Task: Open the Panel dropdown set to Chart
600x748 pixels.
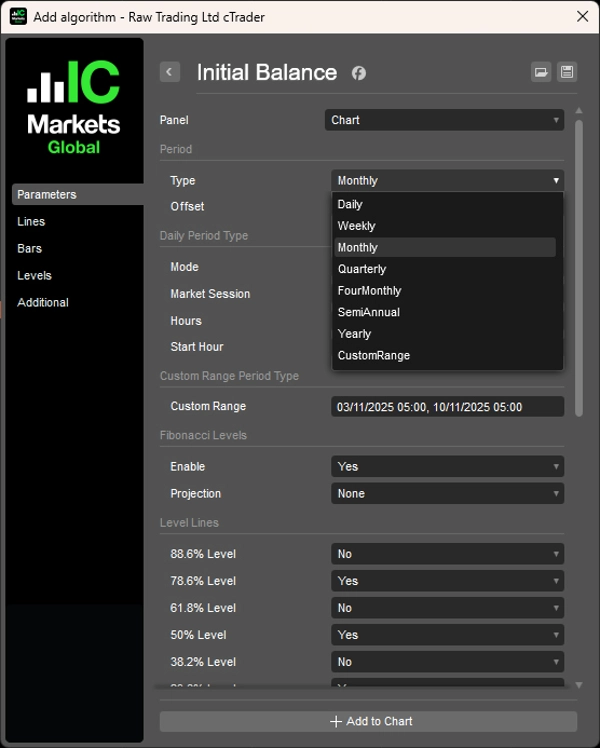Action: pos(447,120)
